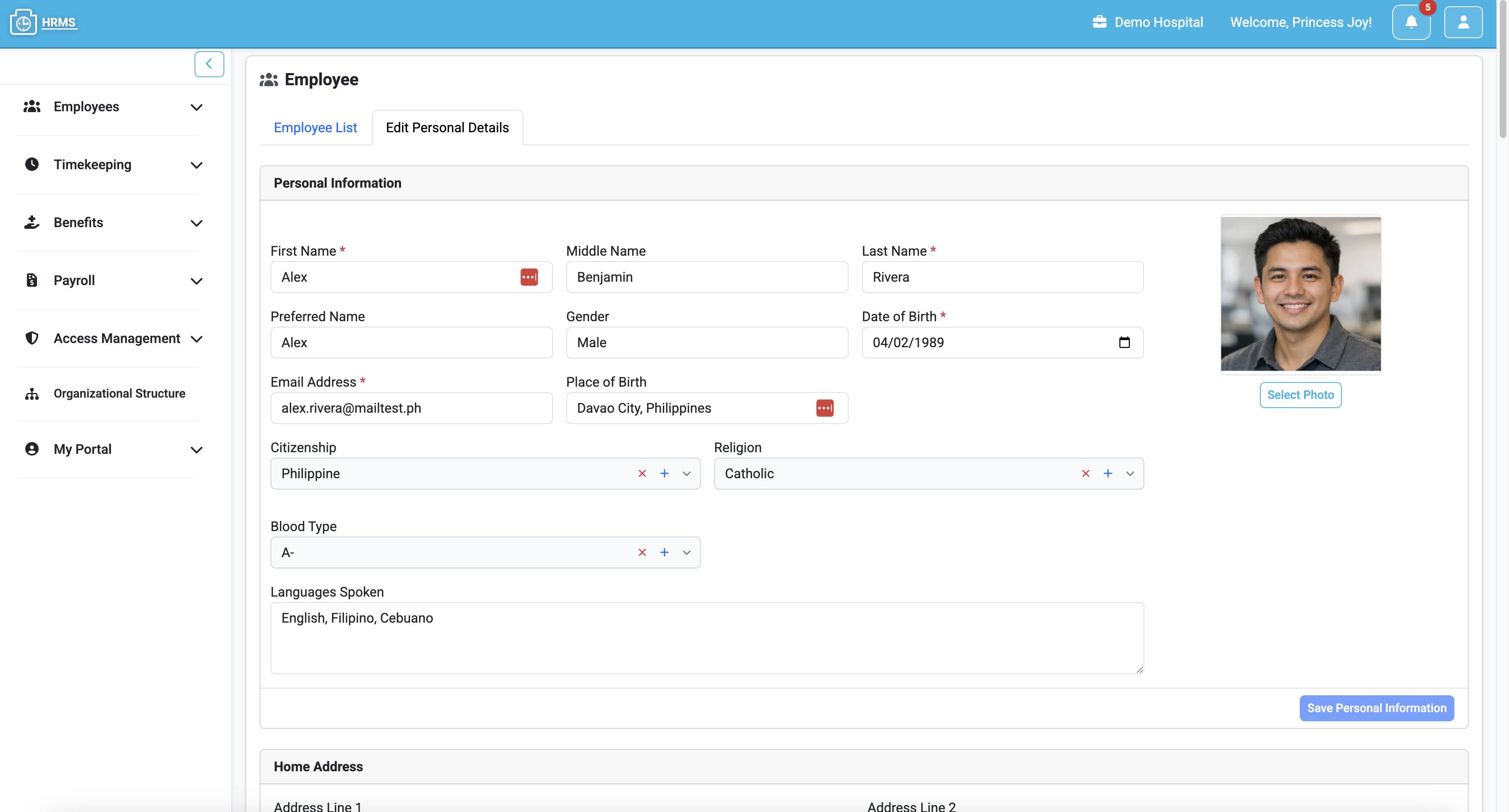
Task: Click the Benefits hand icon
Action: tap(32, 223)
